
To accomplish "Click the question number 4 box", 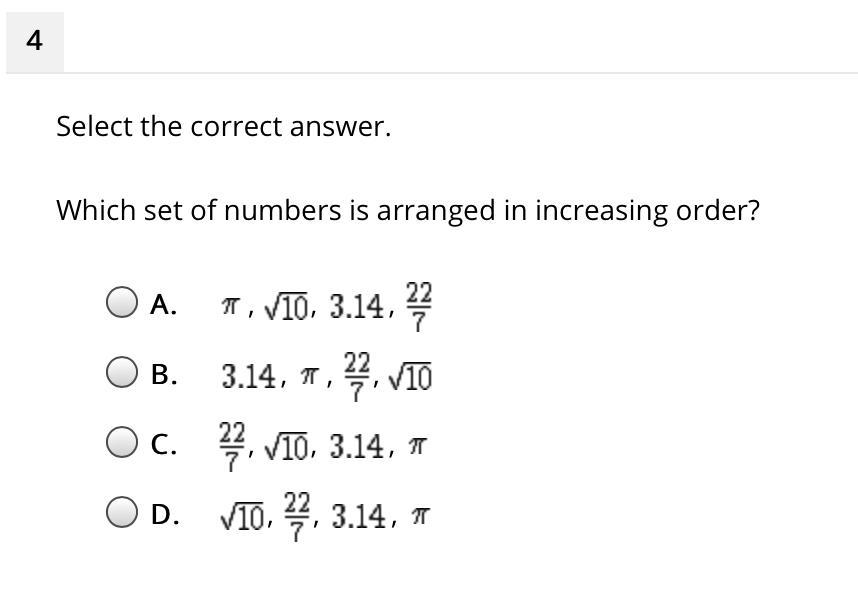I will pyautogui.click(x=34, y=42).
